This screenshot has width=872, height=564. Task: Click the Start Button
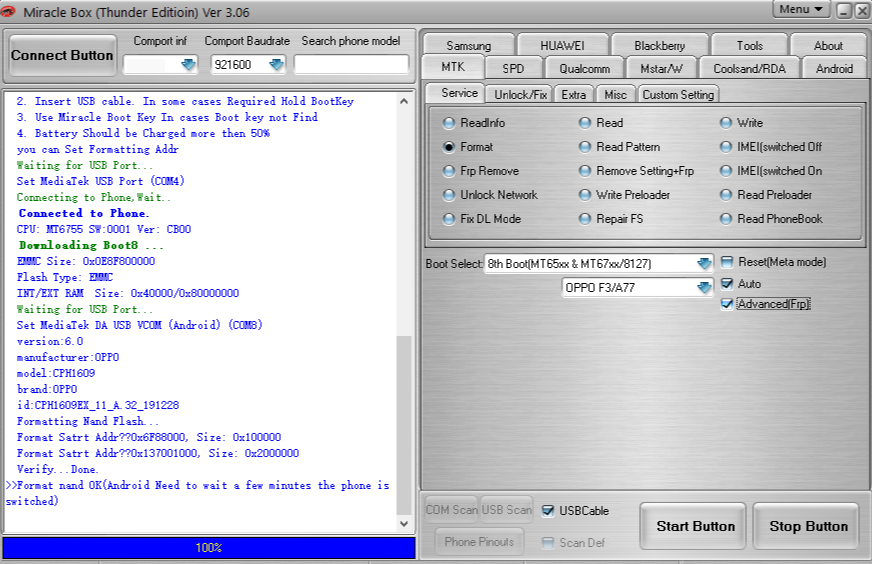tap(695, 526)
